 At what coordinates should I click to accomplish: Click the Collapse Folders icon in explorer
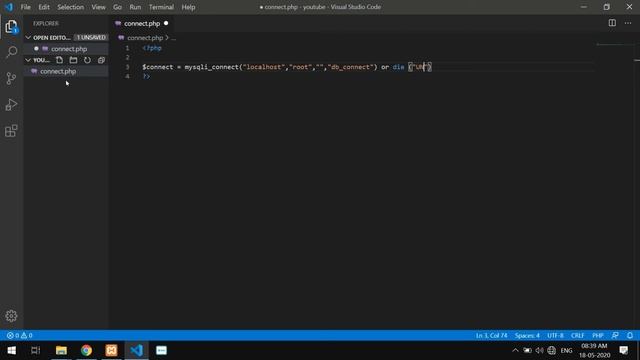(101, 60)
